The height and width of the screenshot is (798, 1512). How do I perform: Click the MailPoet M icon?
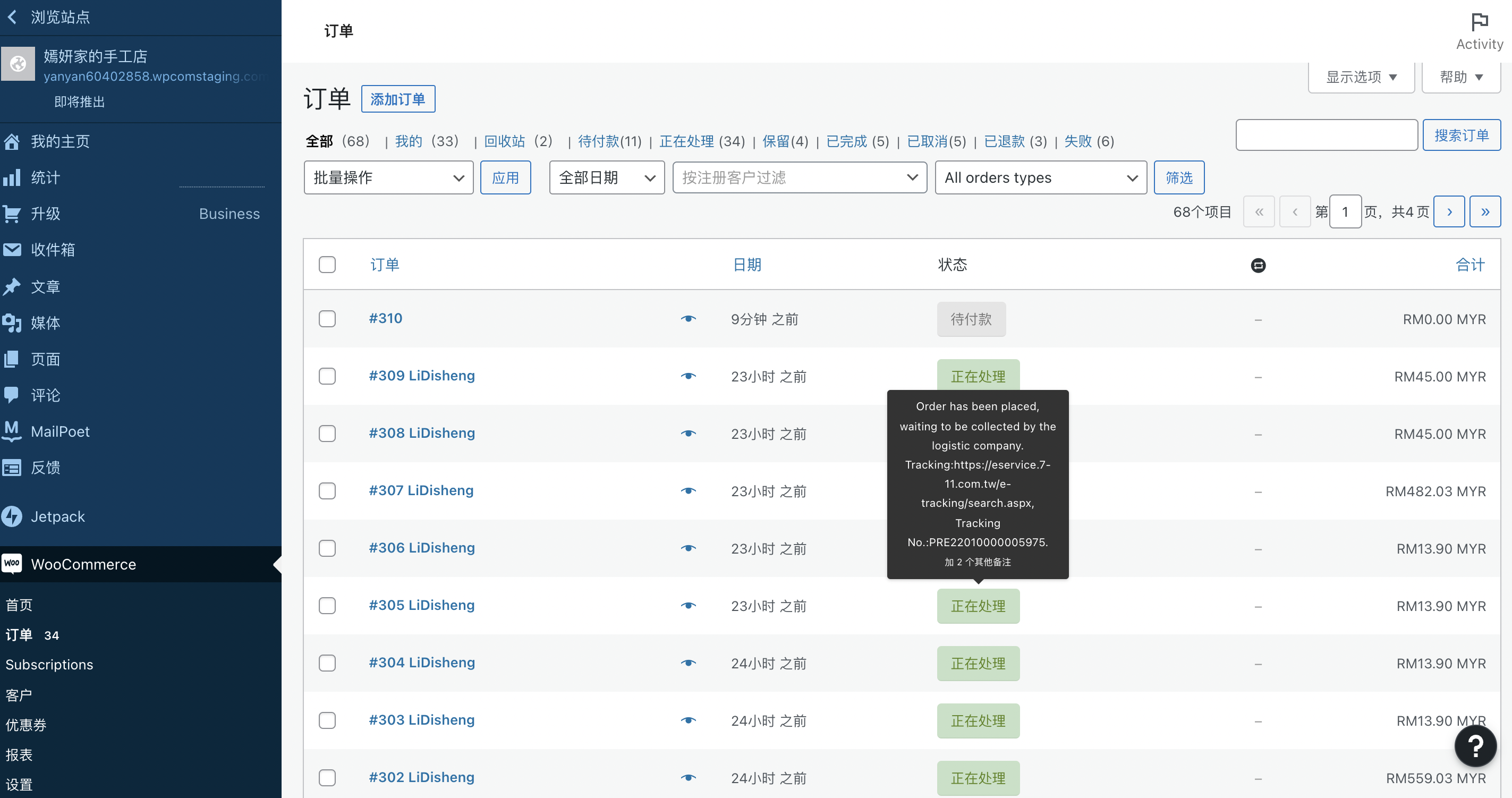point(12,431)
